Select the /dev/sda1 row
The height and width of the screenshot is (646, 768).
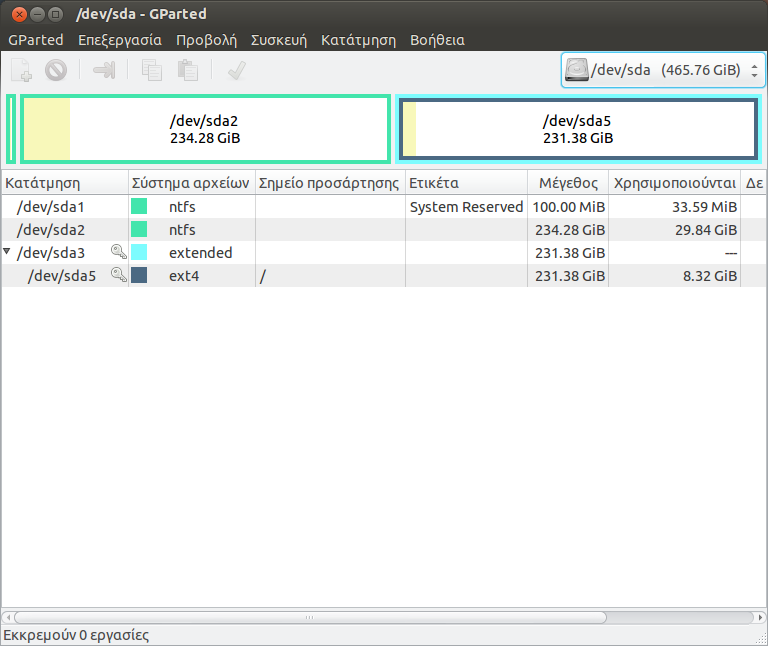[x=384, y=207]
